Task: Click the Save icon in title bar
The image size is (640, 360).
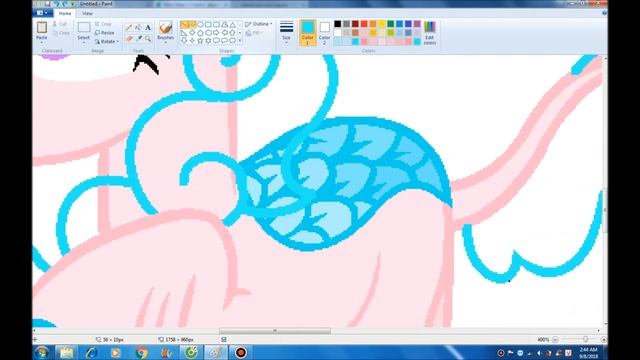Action: click(x=47, y=4)
